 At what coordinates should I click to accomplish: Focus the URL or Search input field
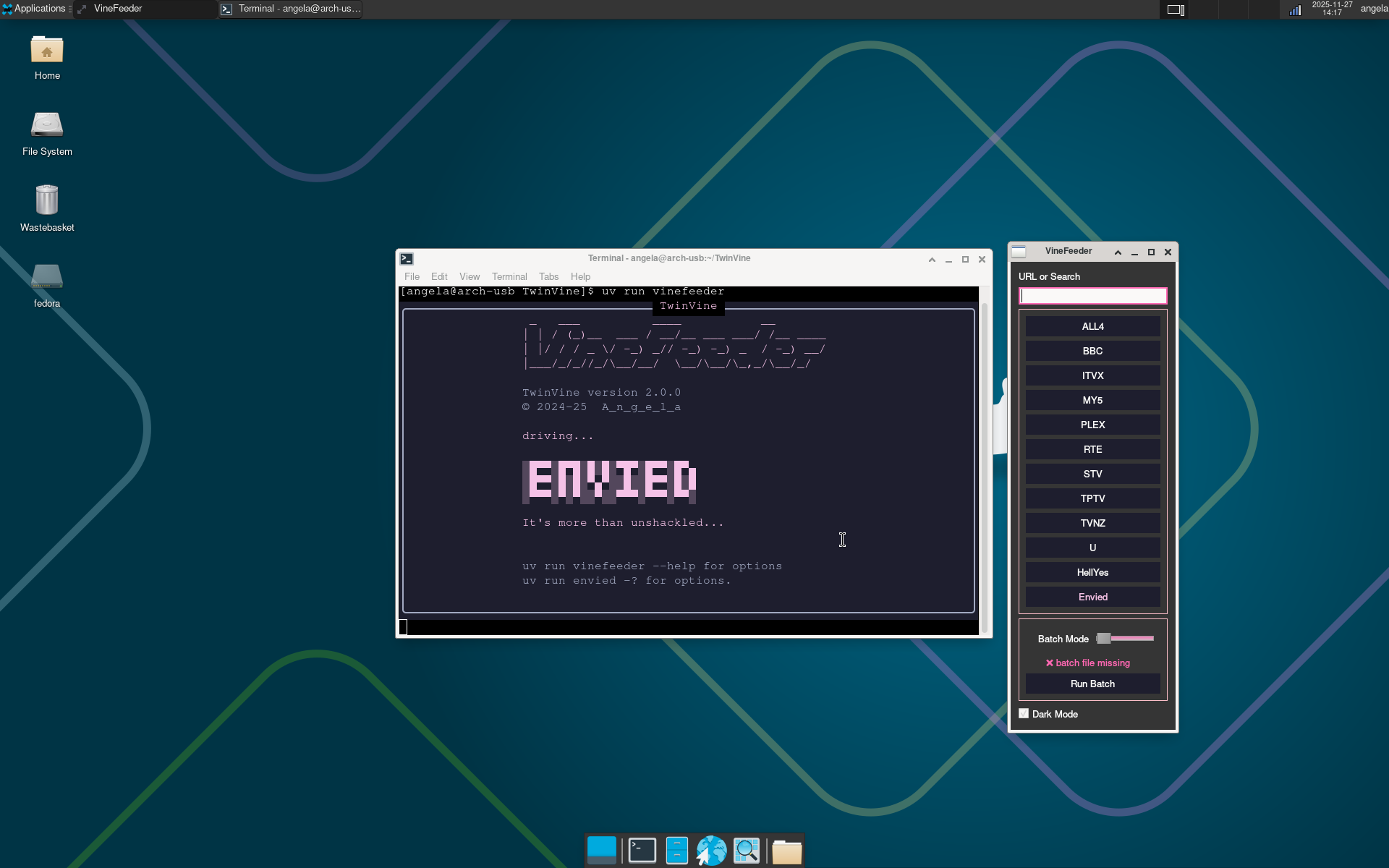click(x=1092, y=296)
